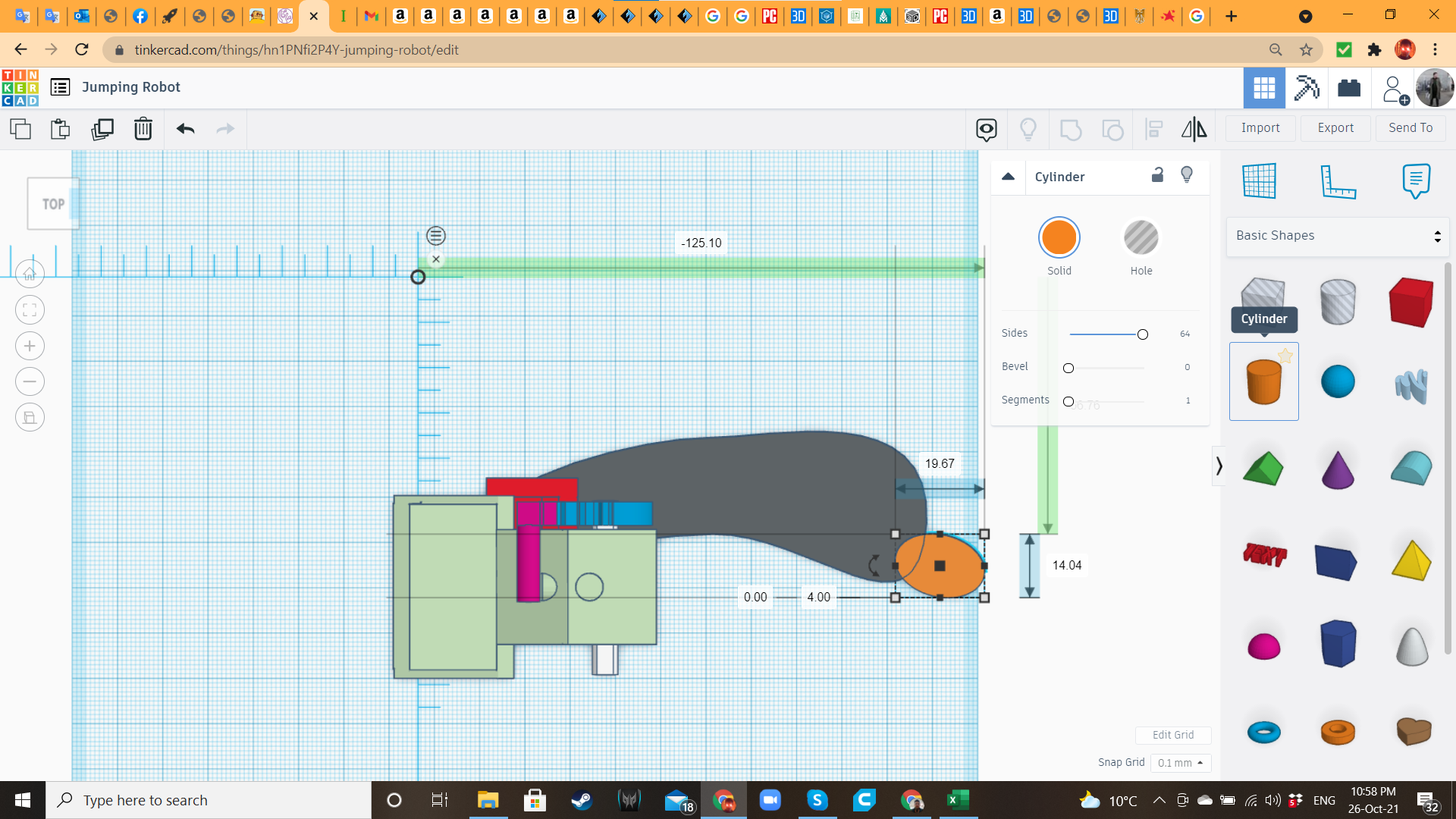The width and height of the screenshot is (1456, 819).
Task: Switch the Cylinder from Solid to Hole
Action: coord(1141,237)
